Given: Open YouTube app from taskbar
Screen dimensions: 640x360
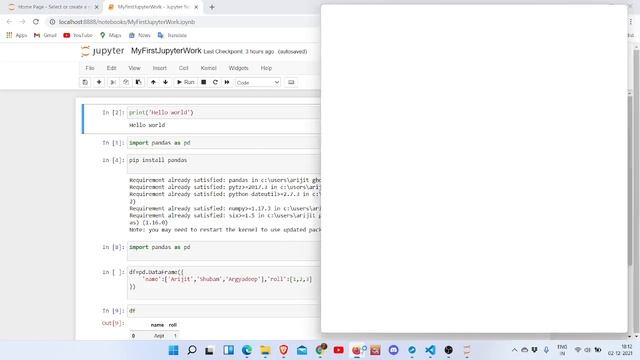Looking at the screenshot, I should coord(338,350).
